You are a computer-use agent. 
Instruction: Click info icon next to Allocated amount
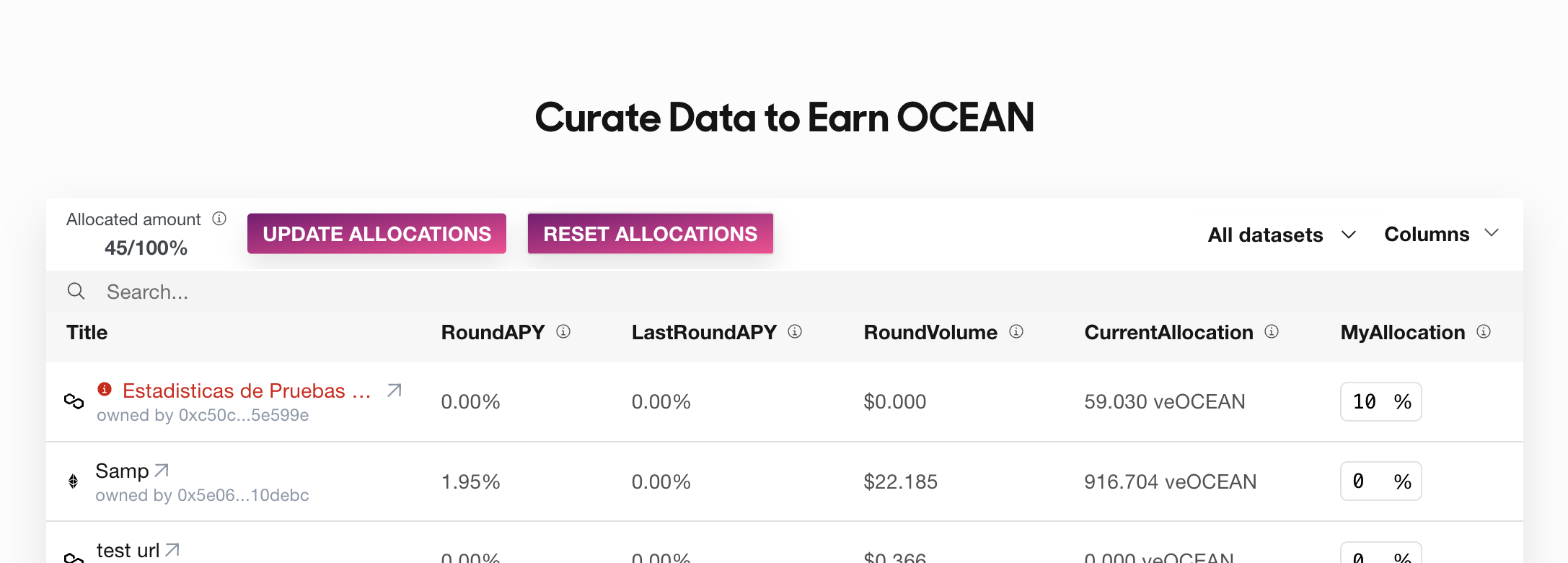pos(219,219)
